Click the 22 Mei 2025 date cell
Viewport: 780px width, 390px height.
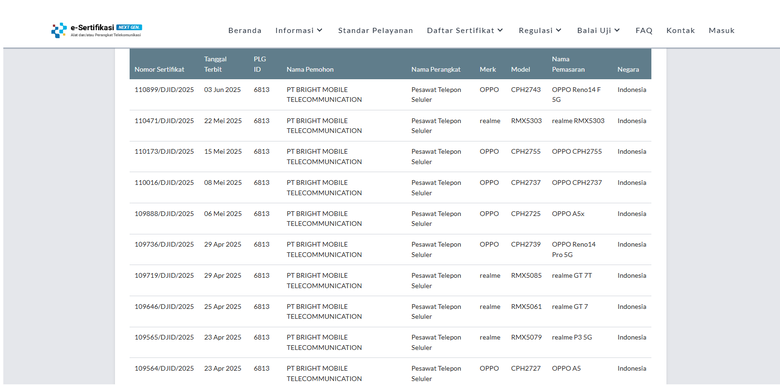[223, 121]
